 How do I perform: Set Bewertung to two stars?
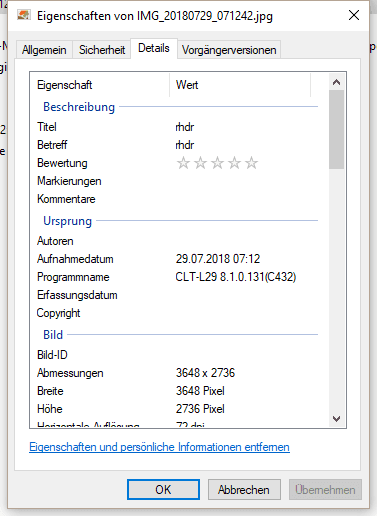tap(200, 163)
